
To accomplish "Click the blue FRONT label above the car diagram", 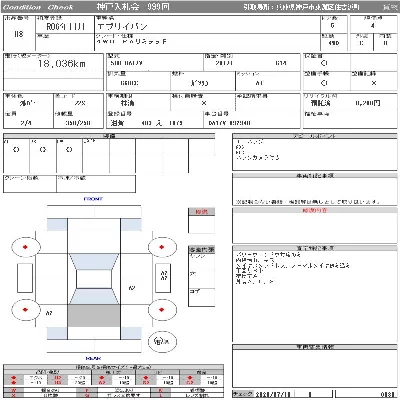I will 93,199.
